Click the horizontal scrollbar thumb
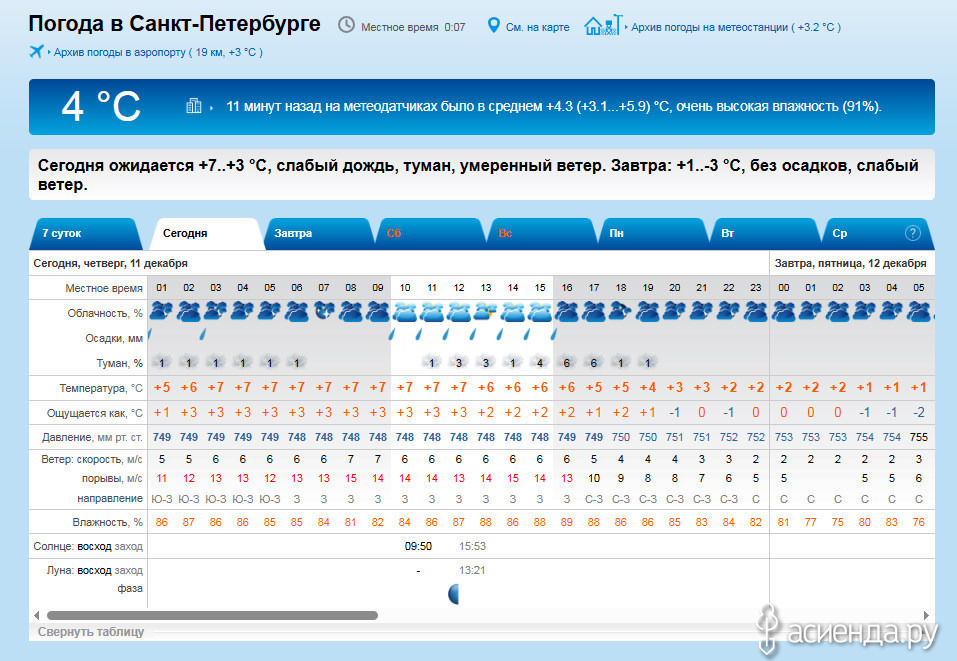The height and width of the screenshot is (661, 957). pyautogui.click(x=212, y=615)
